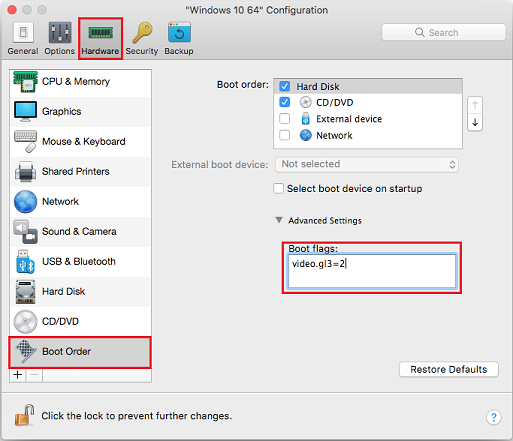Select the Security key icon
Viewport: 513px width, 441px height.
142,33
